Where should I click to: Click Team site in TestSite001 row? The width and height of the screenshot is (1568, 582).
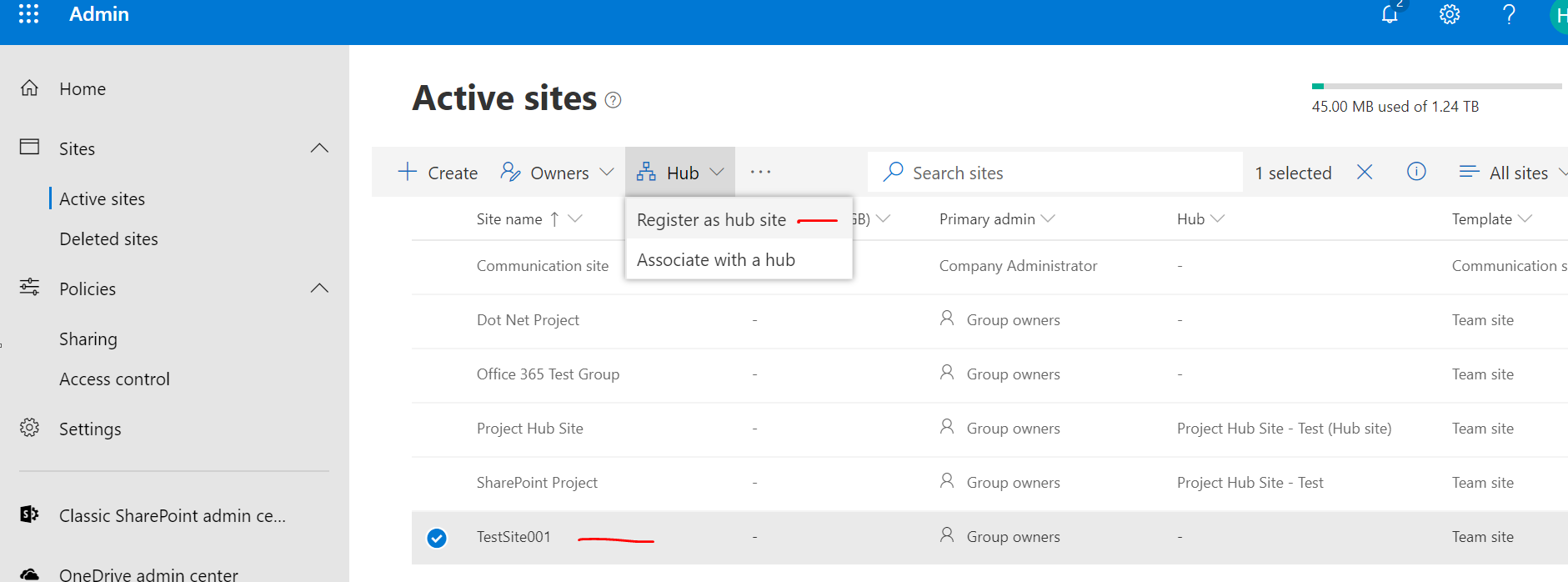point(1482,536)
